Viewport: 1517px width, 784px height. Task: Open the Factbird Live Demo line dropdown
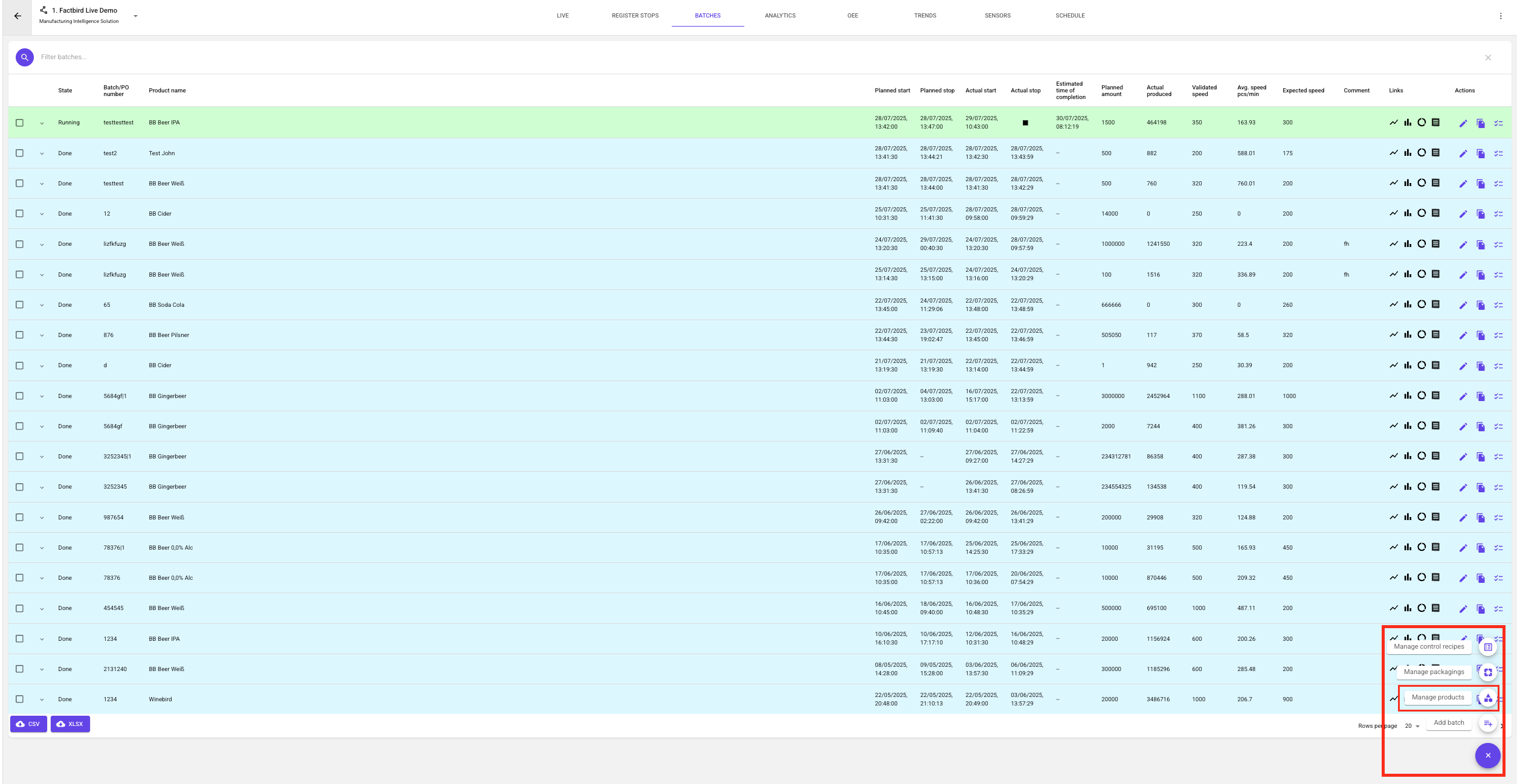click(x=135, y=16)
